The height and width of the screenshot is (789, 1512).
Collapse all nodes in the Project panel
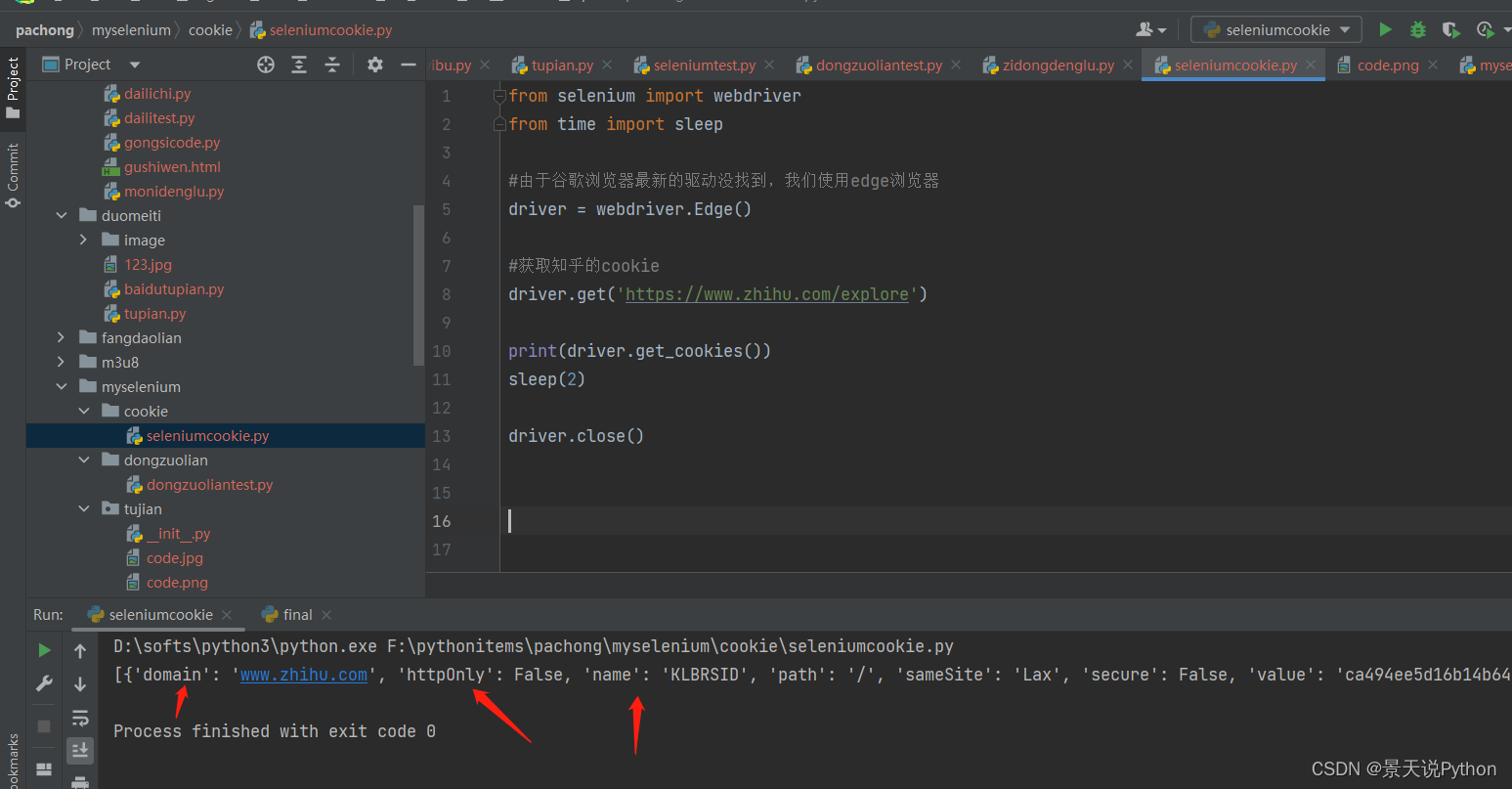click(x=332, y=65)
